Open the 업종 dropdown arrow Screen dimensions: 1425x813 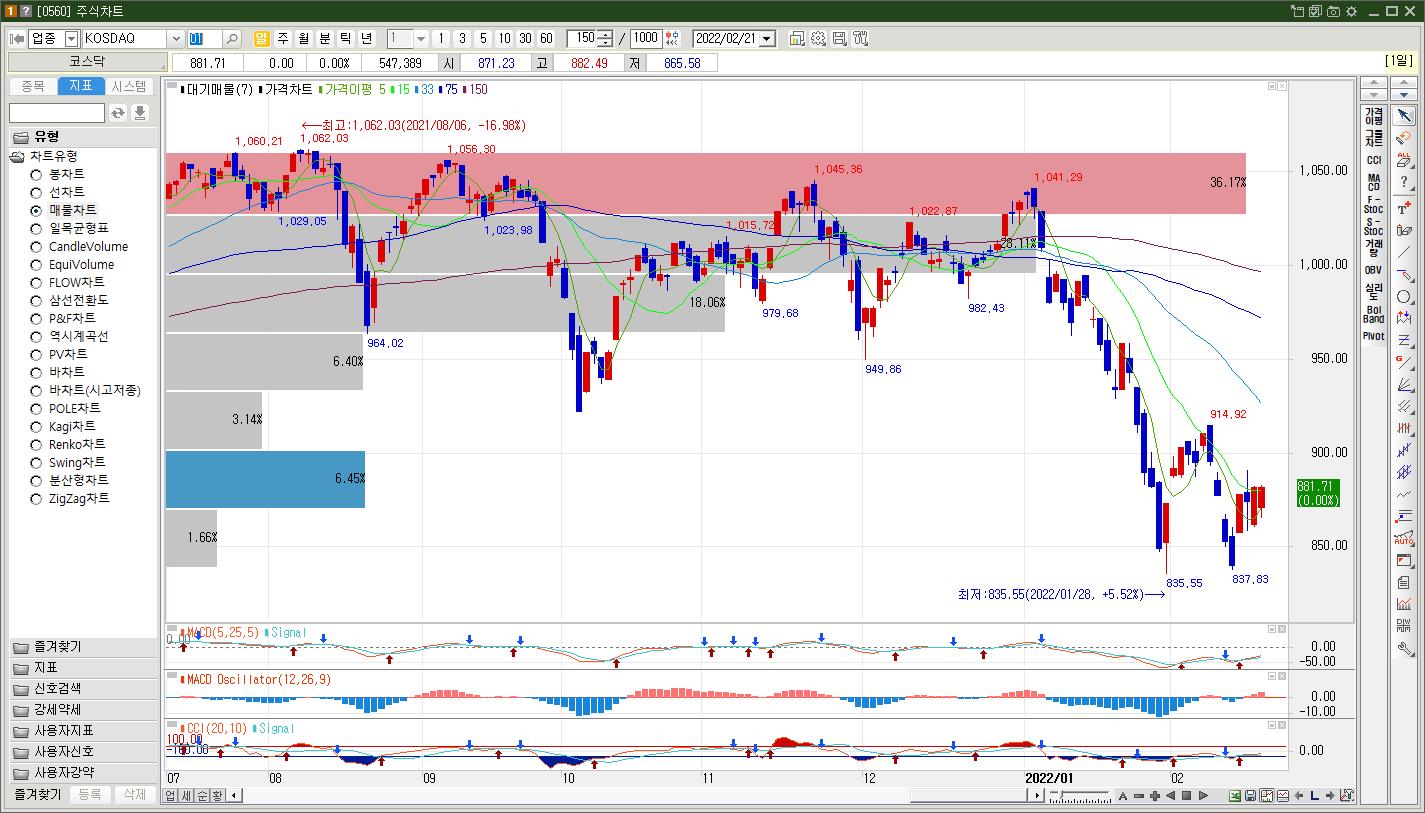(71, 39)
